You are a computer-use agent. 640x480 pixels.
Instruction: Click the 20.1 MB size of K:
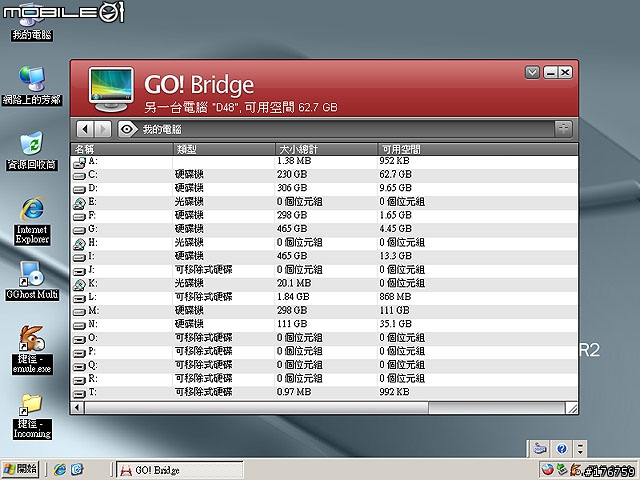(294, 283)
